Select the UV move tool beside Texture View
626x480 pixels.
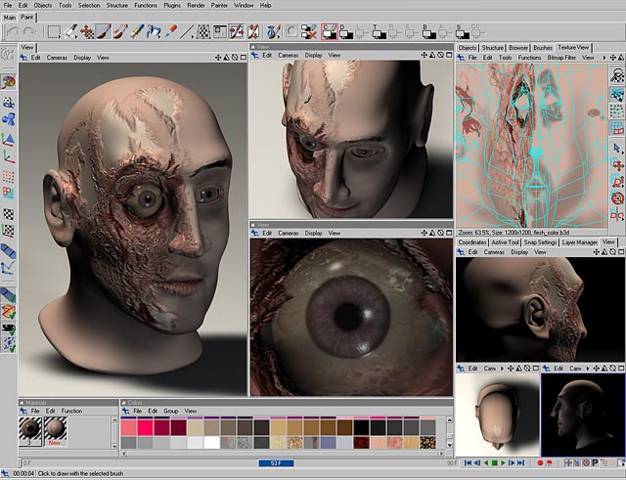point(617,166)
